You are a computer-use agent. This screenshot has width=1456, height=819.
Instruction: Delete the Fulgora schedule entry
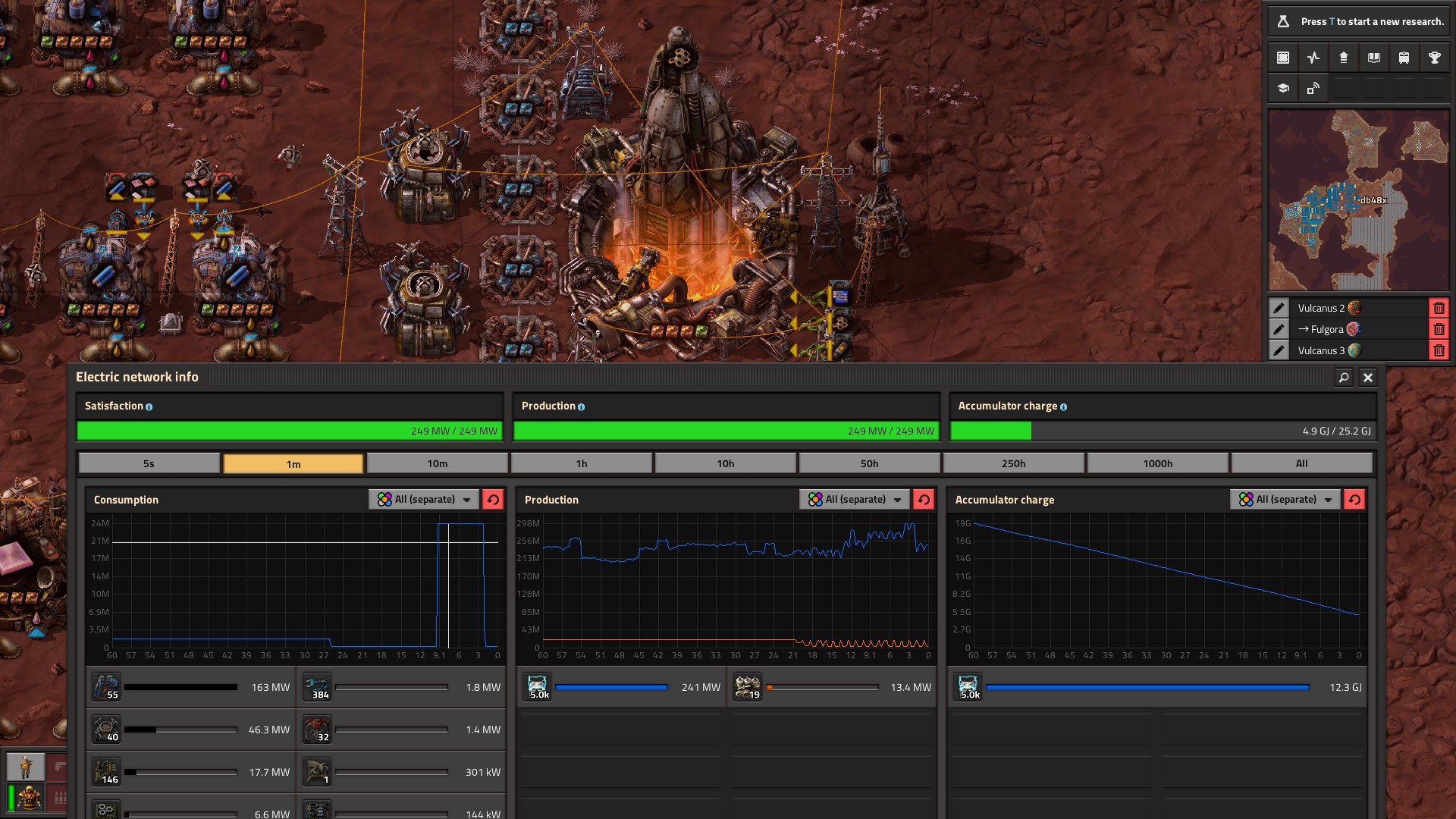tap(1439, 329)
